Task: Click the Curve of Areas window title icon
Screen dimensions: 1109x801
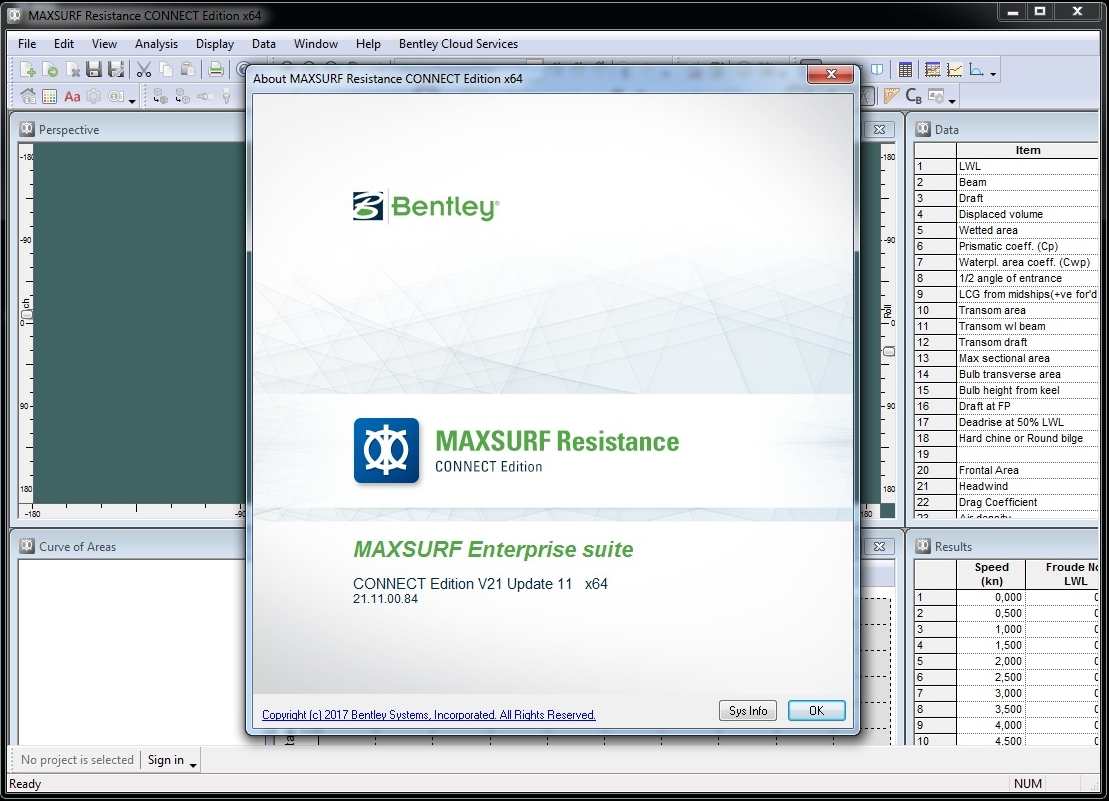Action: 27,546
